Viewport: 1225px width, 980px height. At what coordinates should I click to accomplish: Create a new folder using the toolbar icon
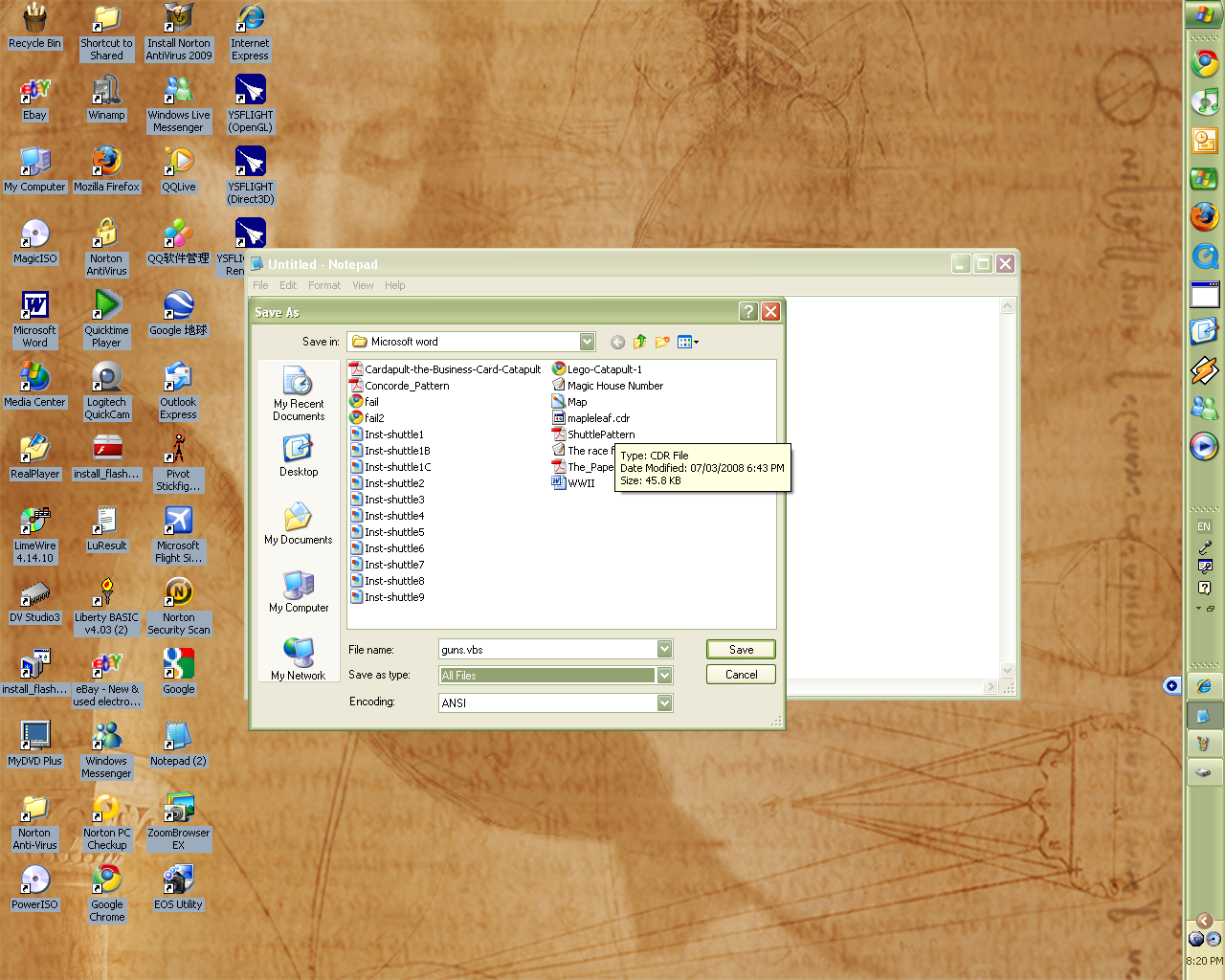pyautogui.click(x=661, y=342)
